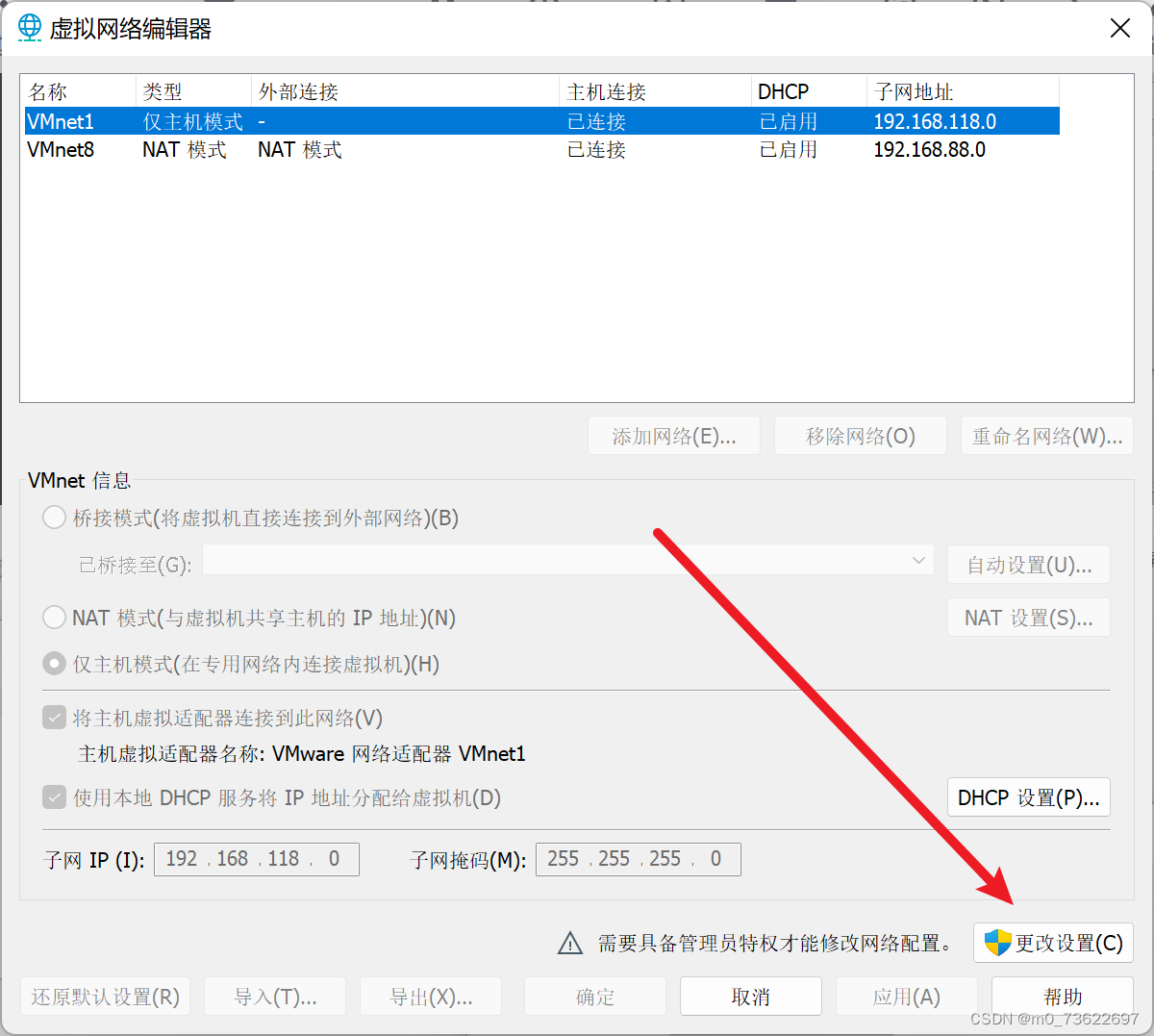Image resolution: width=1154 pixels, height=1036 pixels.
Task: Open DHCP 设置(P)... button
Action: tap(1029, 797)
